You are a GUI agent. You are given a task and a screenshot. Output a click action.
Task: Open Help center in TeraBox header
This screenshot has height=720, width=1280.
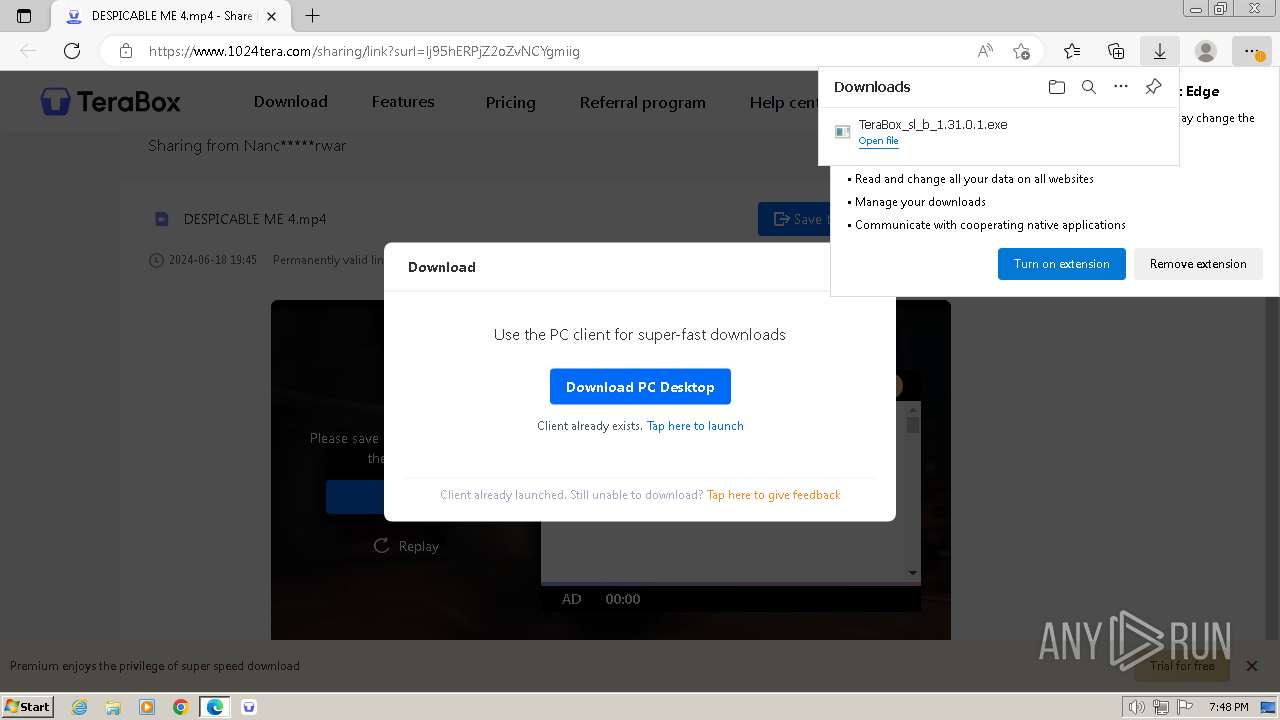pos(785,102)
